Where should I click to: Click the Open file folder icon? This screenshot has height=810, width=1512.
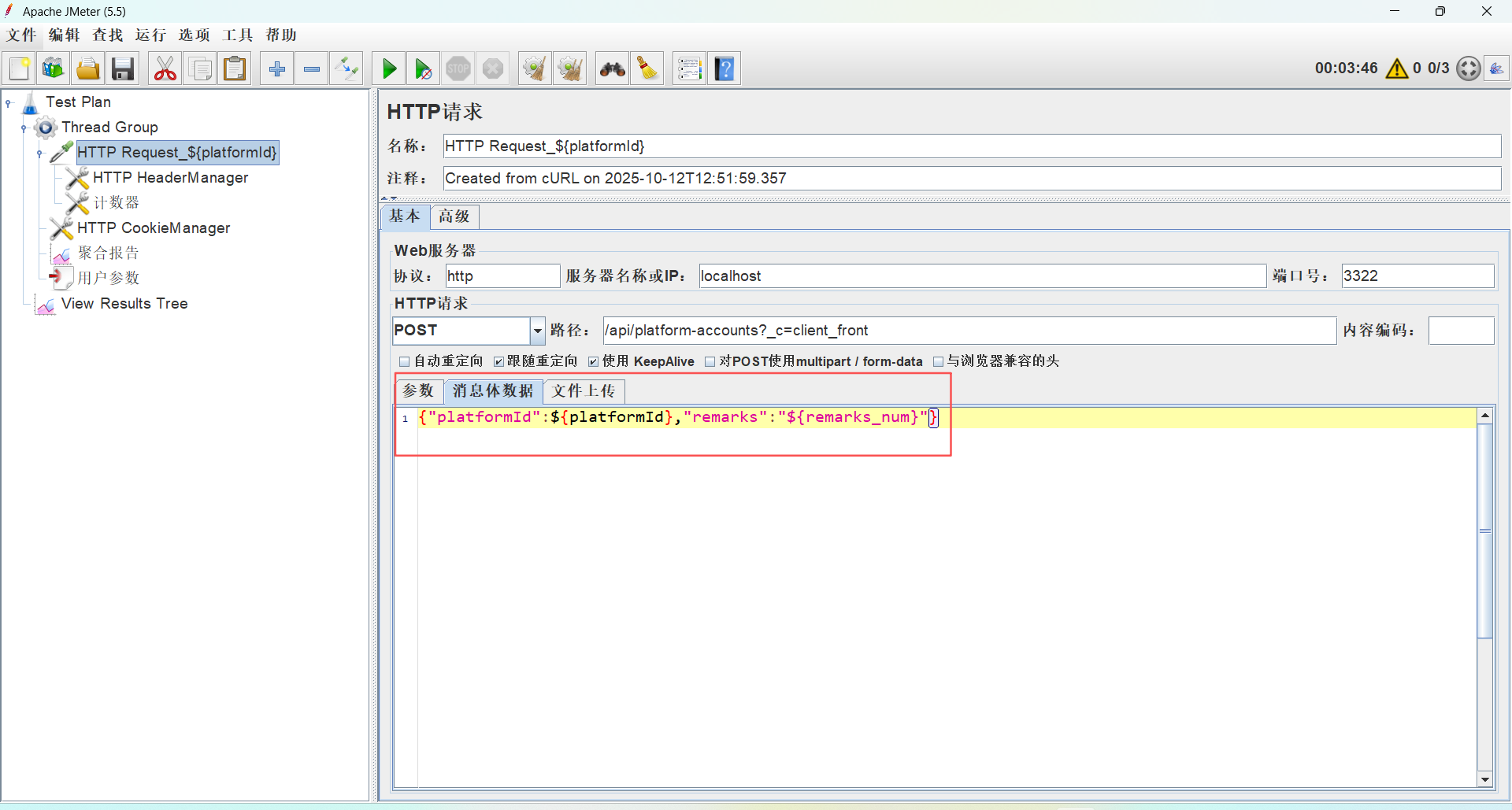click(x=88, y=68)
